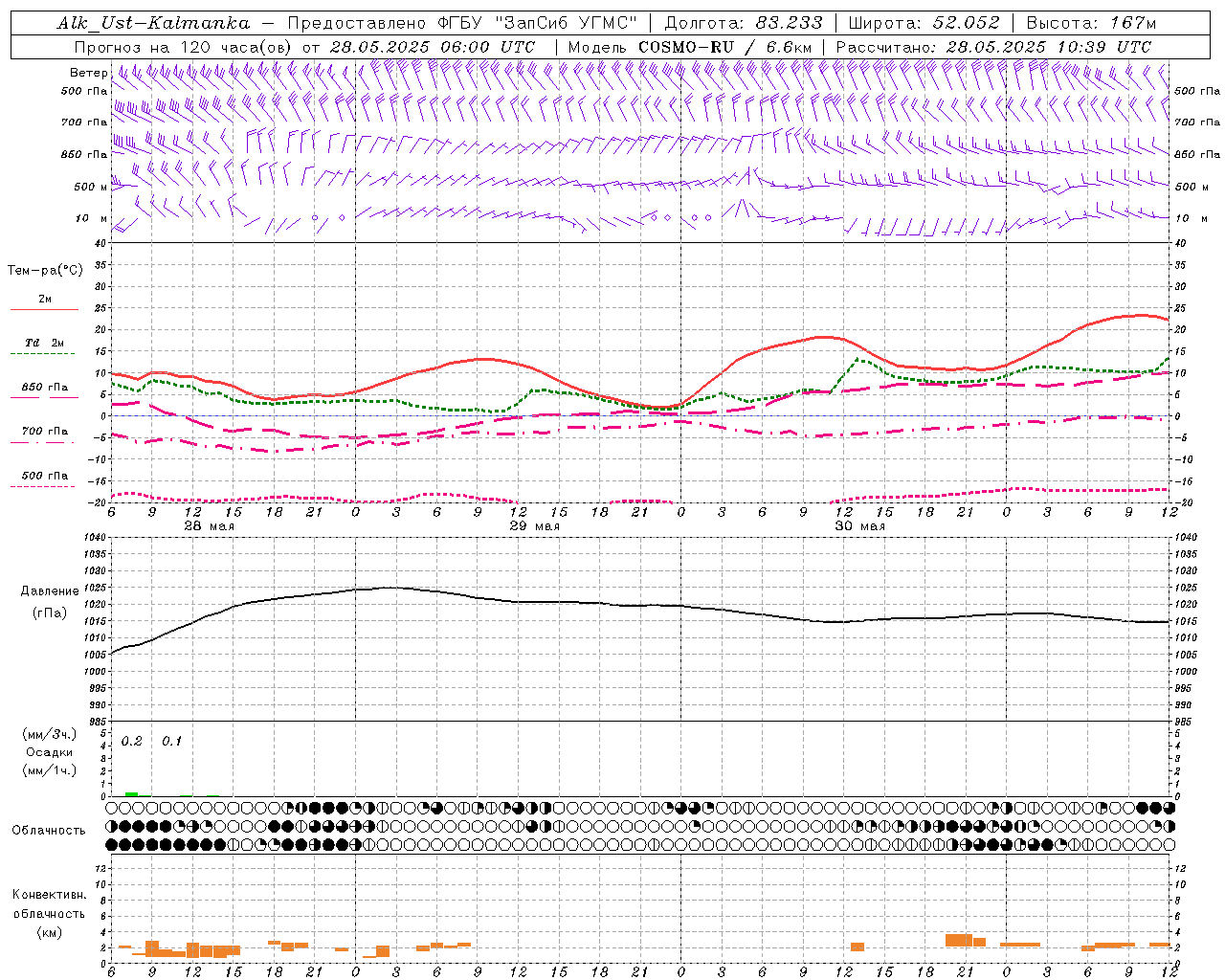Click the station name Alk_Ust-Kalmanka

tap(154, 23)
